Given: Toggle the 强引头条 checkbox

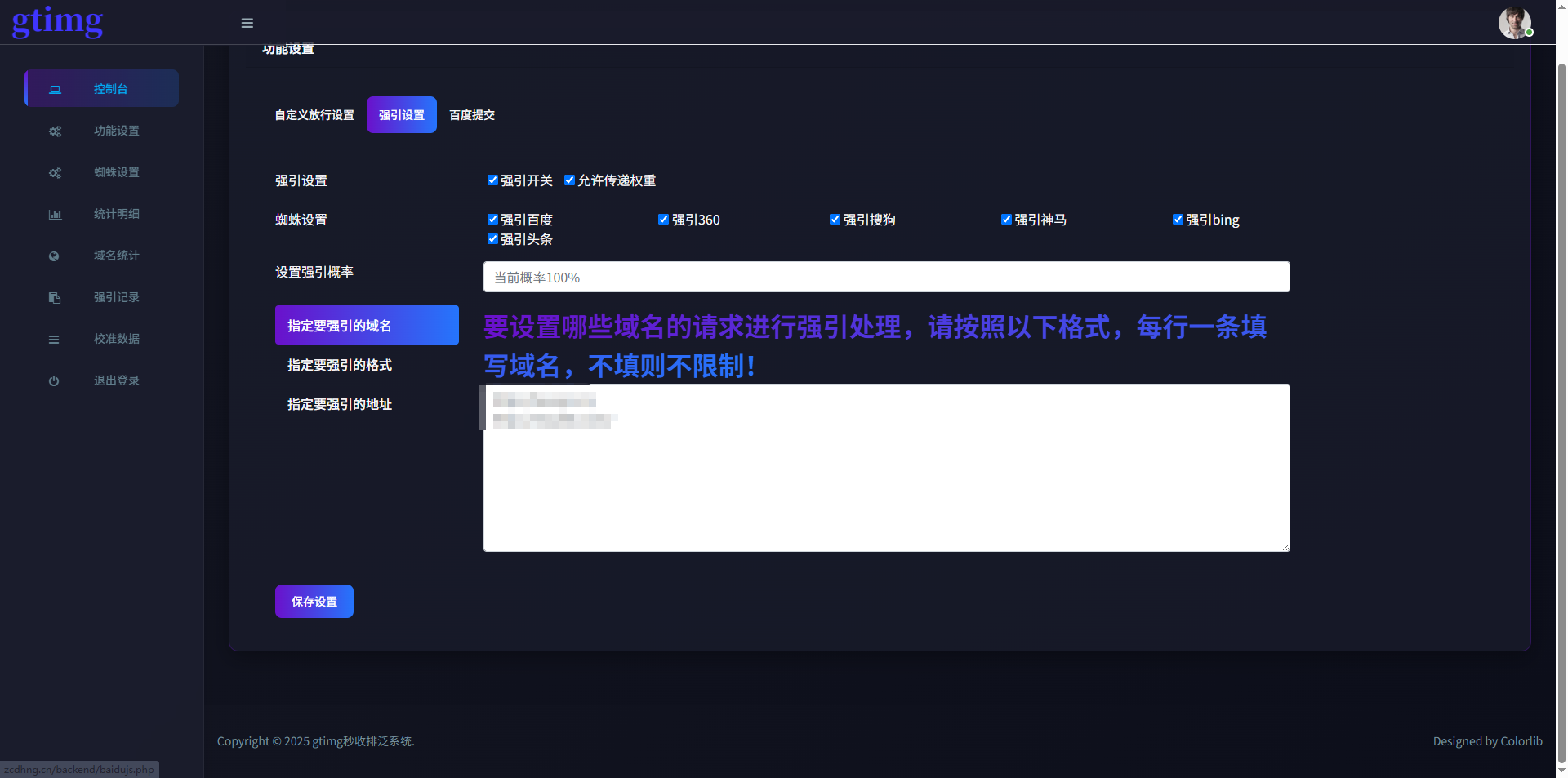Looking at the screenshot, I should [492, 239].
